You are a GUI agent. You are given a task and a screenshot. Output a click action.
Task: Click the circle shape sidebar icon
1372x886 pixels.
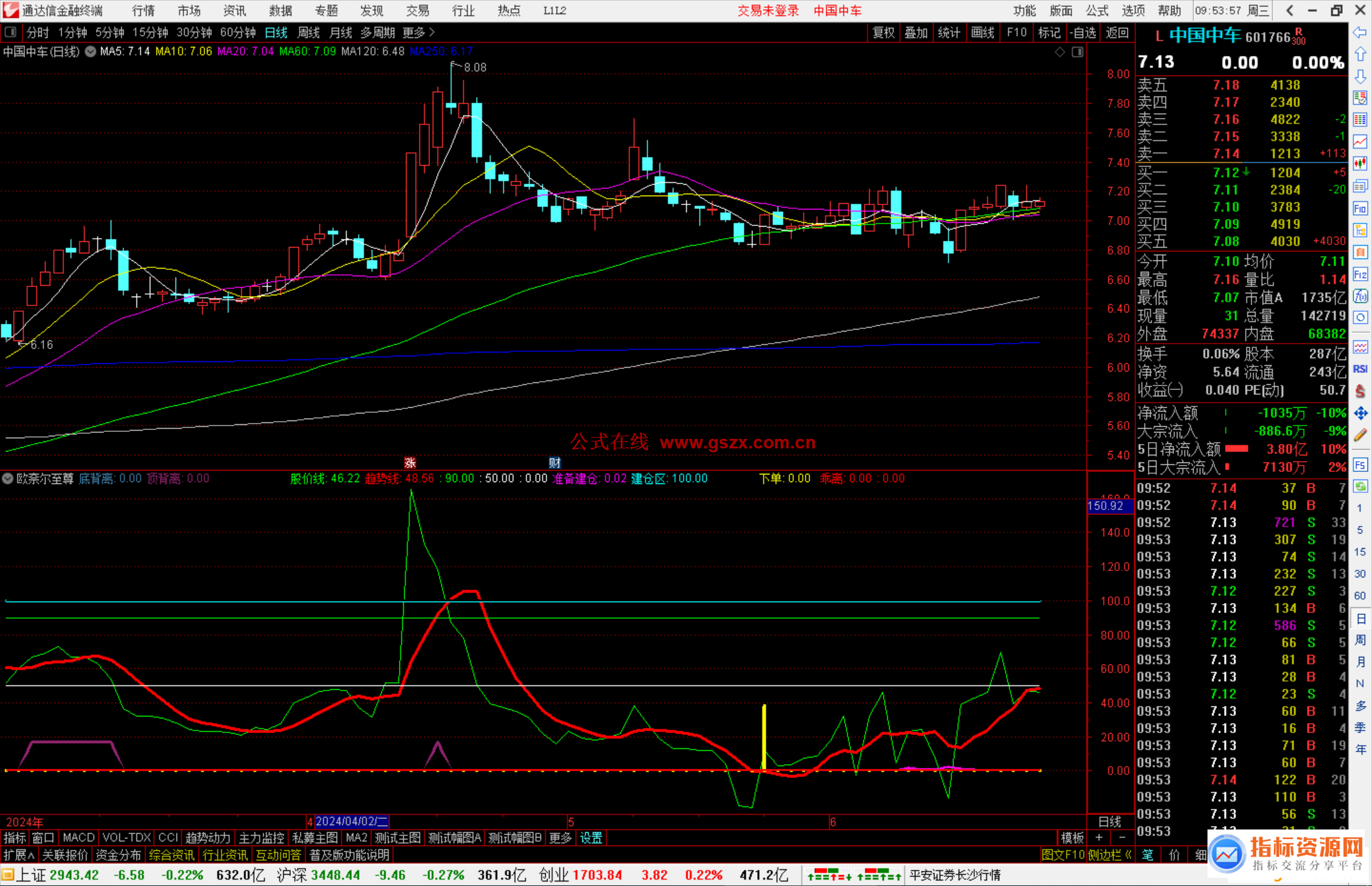coord(1360,318)
